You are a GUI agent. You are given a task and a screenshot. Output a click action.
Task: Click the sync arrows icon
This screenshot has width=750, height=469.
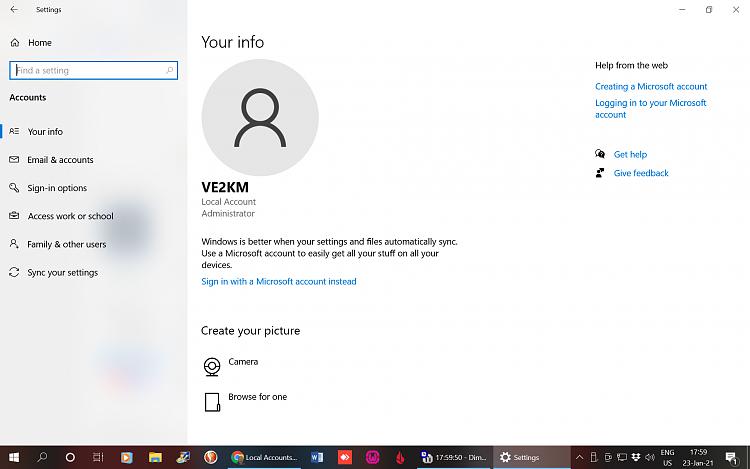click(x=14, y=272)
